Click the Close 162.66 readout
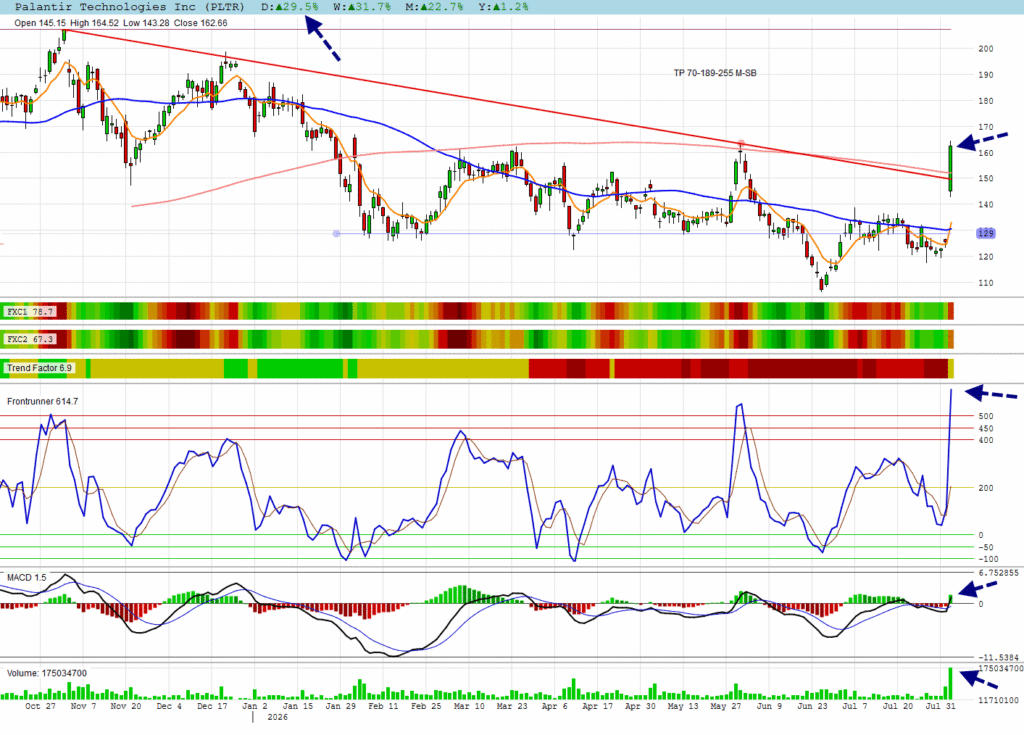 200,23
